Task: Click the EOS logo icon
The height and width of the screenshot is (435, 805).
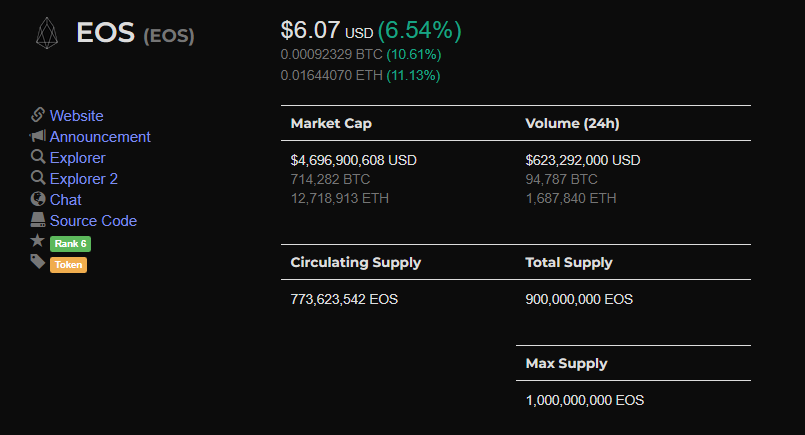Action: pyautogui.click(x=47, y=33)
